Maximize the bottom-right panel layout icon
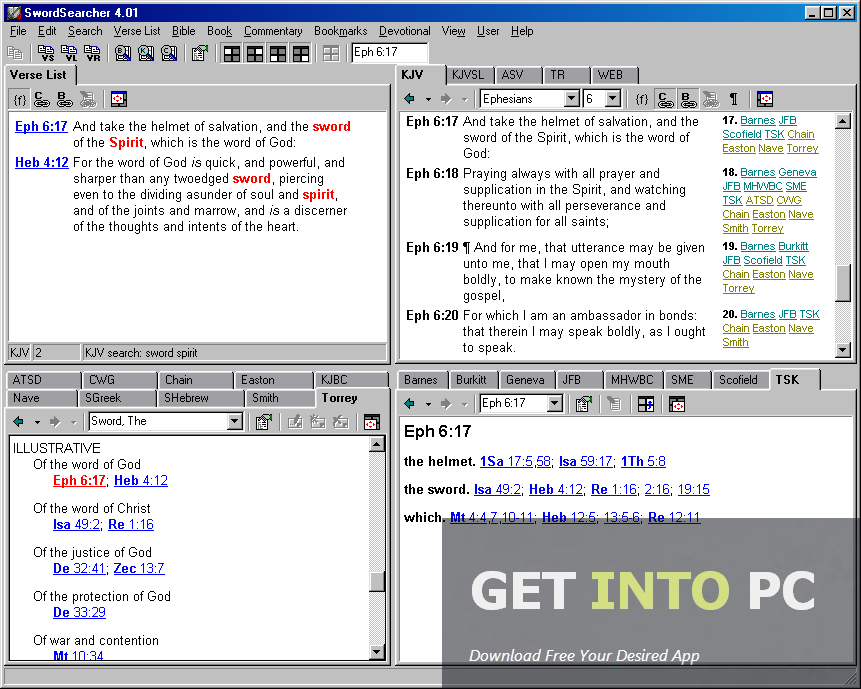 pyautogui.click(x=301, y=54)
